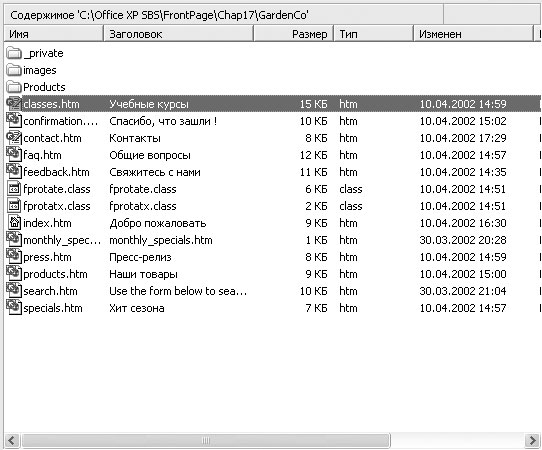This screenshot has width=542, height=450.
Task: Click the title 'Свяжитесь с нами'
Action: pos(155,172)
